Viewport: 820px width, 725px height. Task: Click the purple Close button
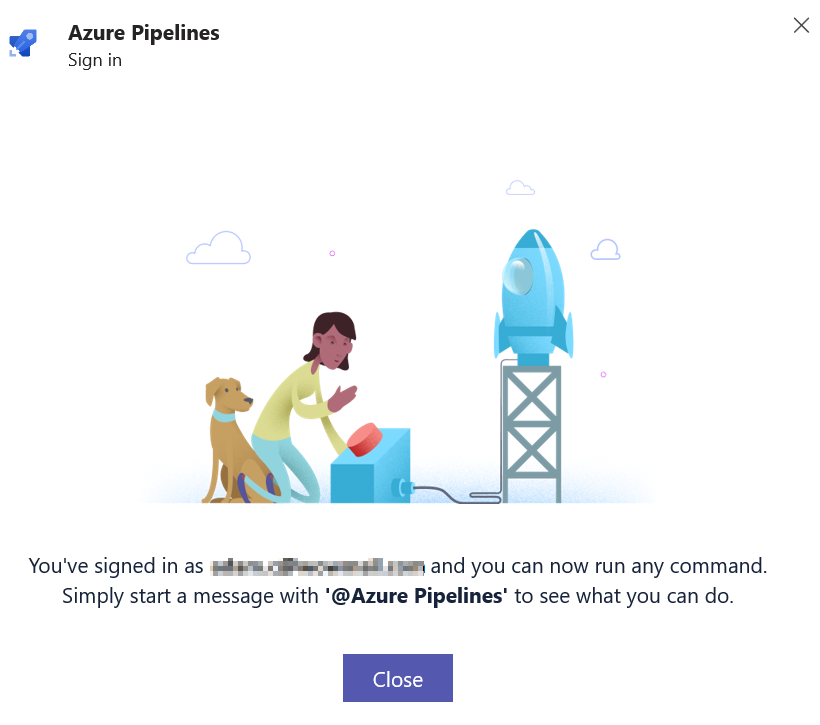(397, 678)
